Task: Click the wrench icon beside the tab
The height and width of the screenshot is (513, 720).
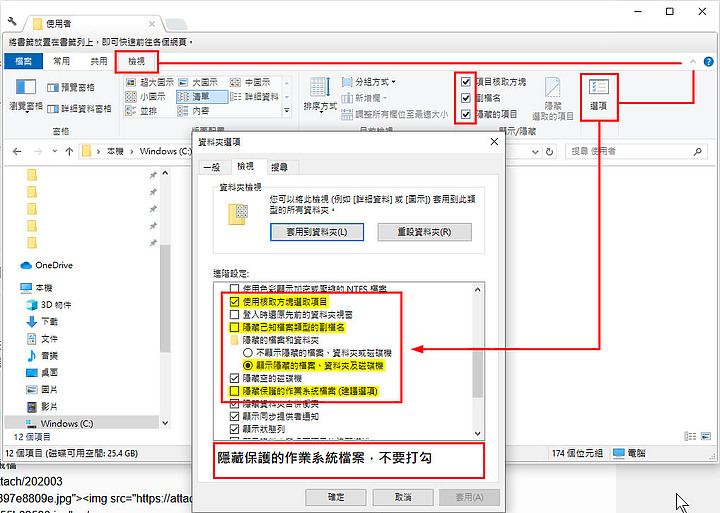Action: [x=12, y=21]
